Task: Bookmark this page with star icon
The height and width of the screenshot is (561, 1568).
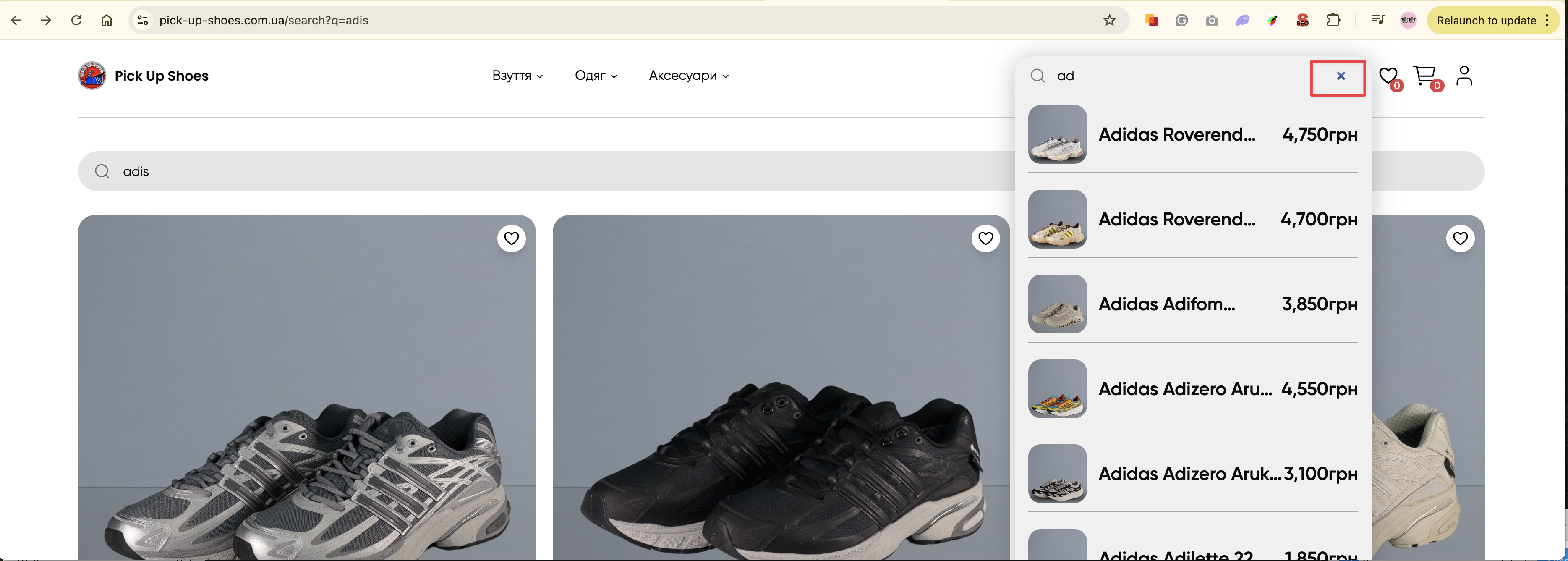Action: coord(1109,20)
